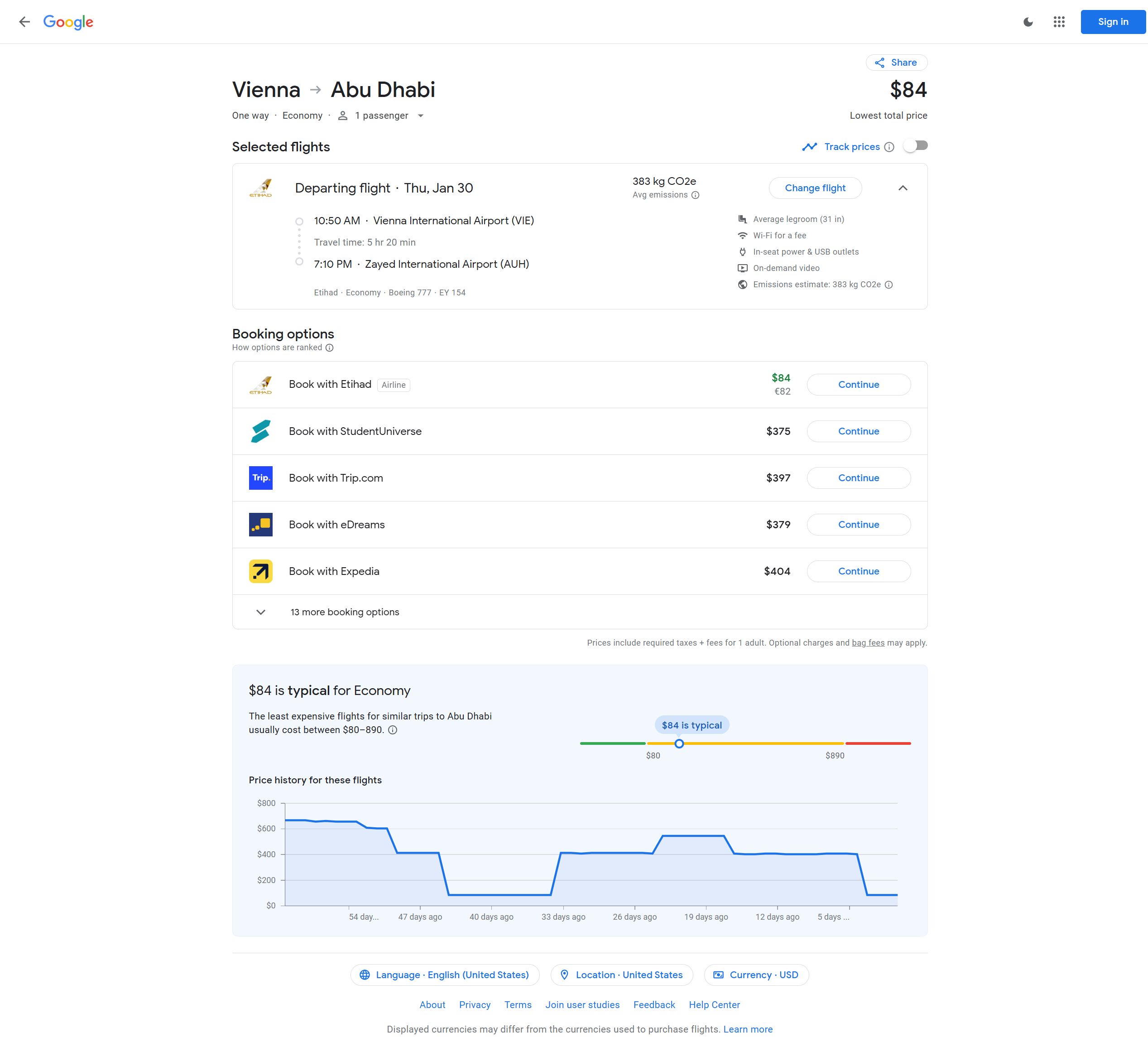The image size is (1148, 1052).
Task: Continue booking with Expedia
Action: (858, 571)
